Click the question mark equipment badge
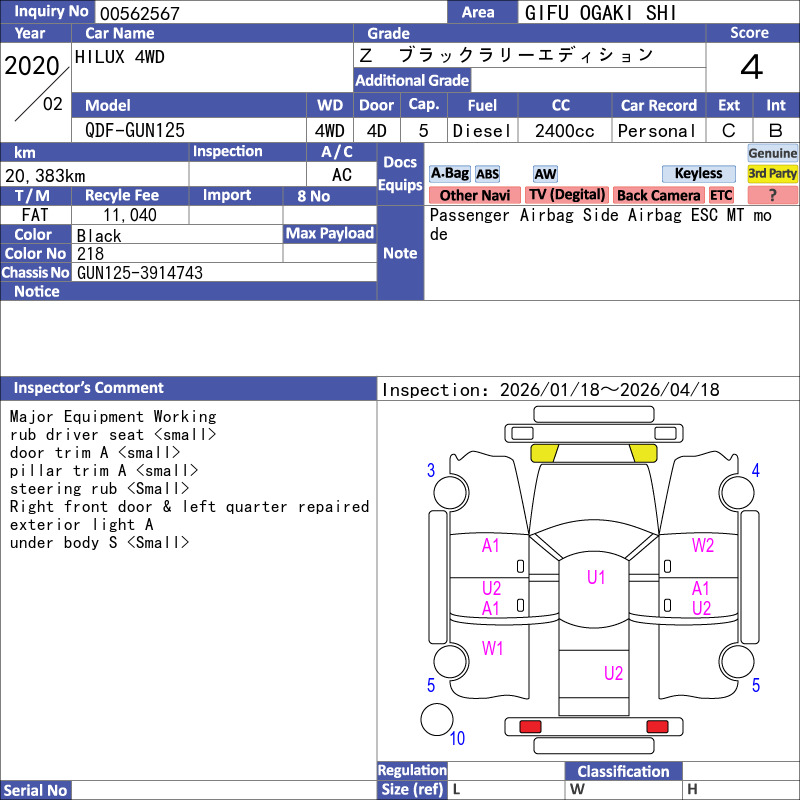 click(772, 196)
